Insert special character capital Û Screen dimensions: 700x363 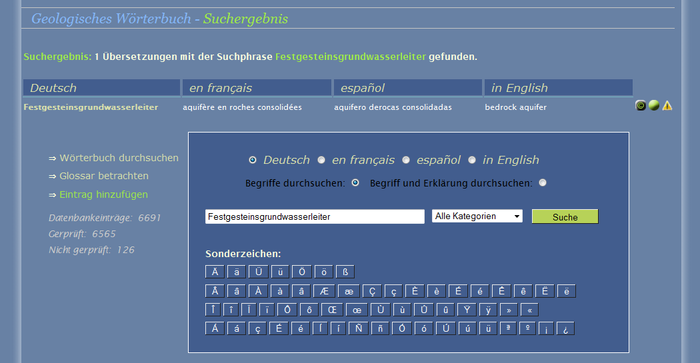424,310
